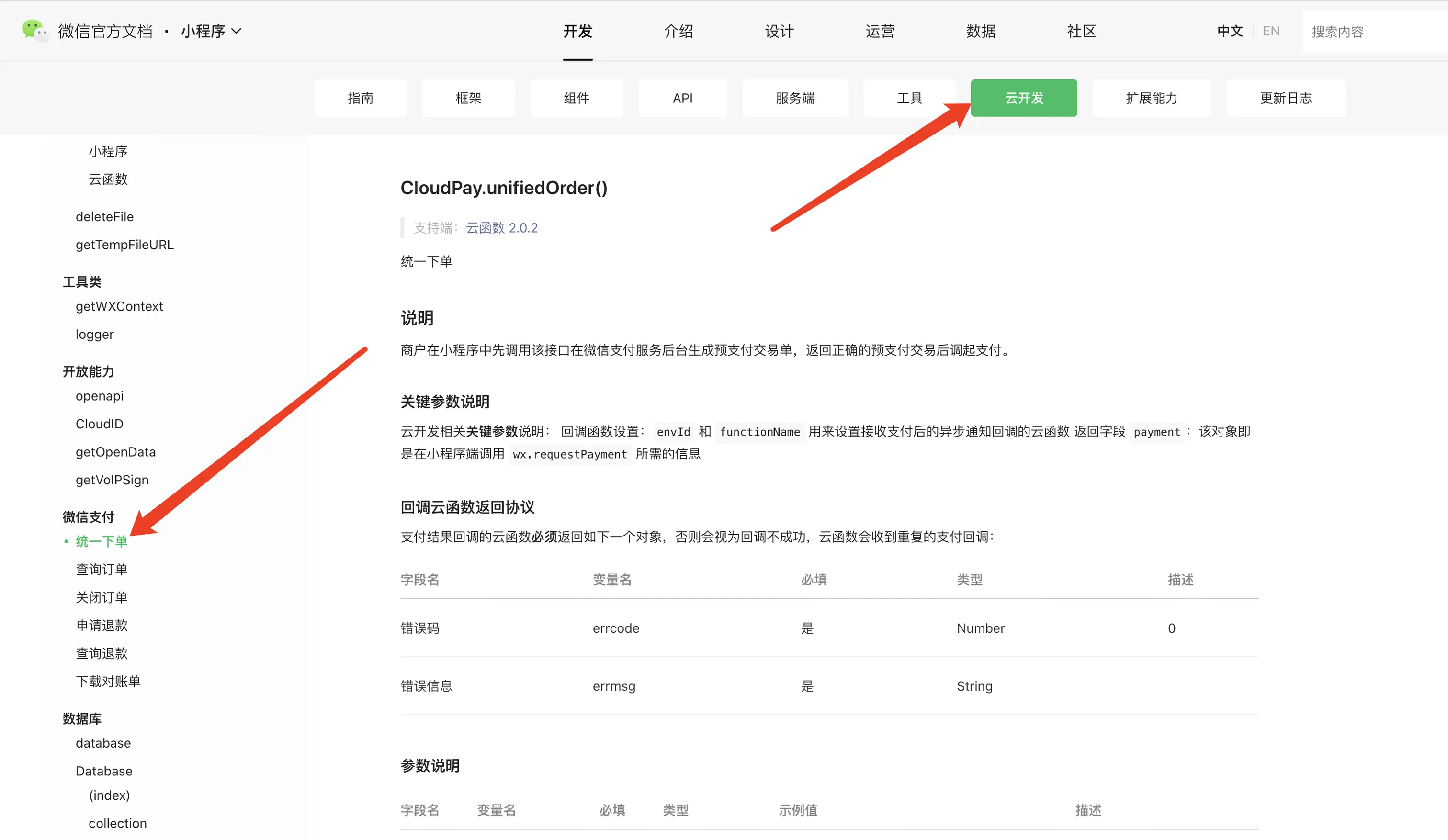Select 中文 language option
The image size is (1448, 840).
(1230, 31)
